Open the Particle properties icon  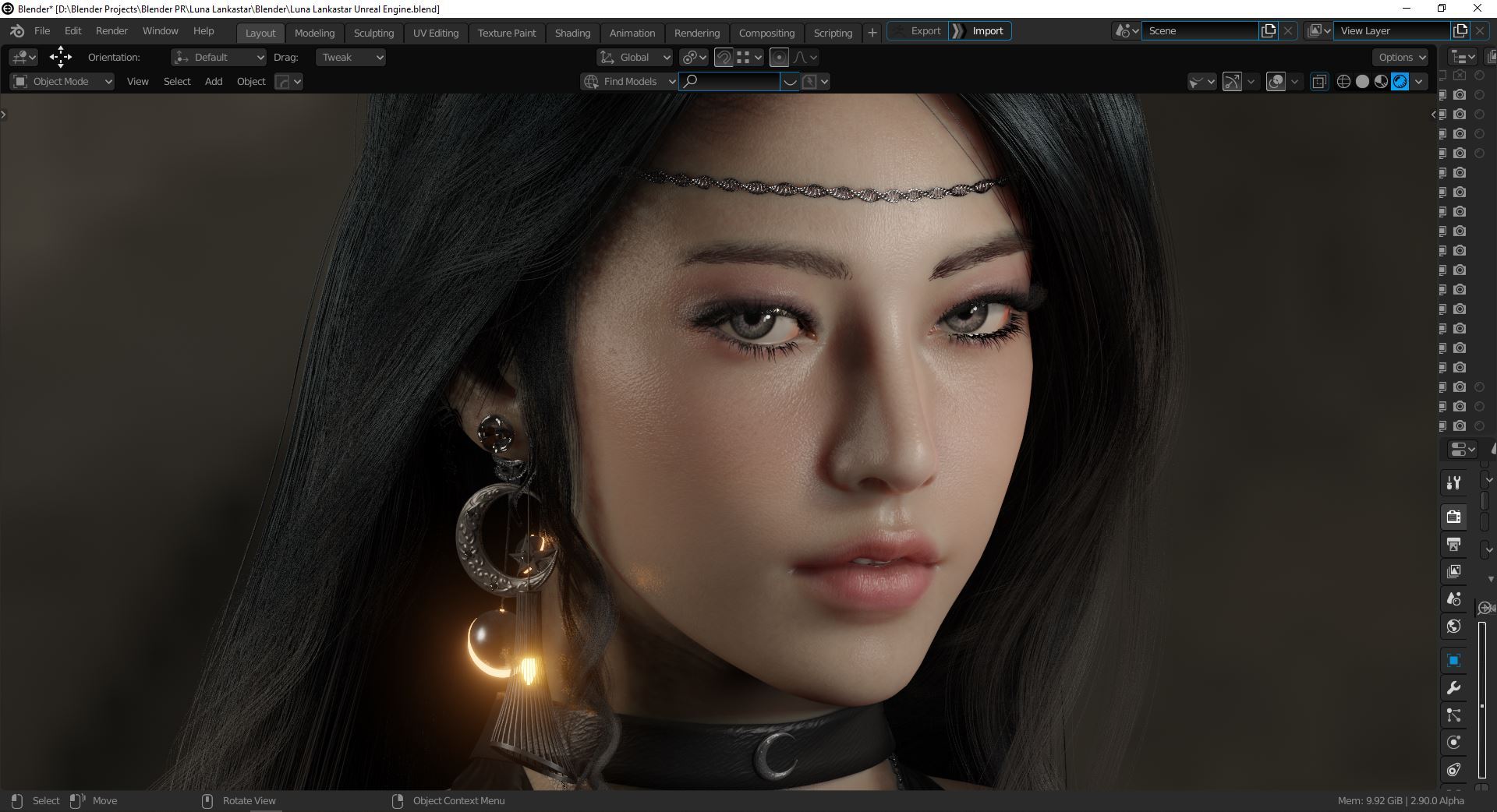(x=1453, y=715)
